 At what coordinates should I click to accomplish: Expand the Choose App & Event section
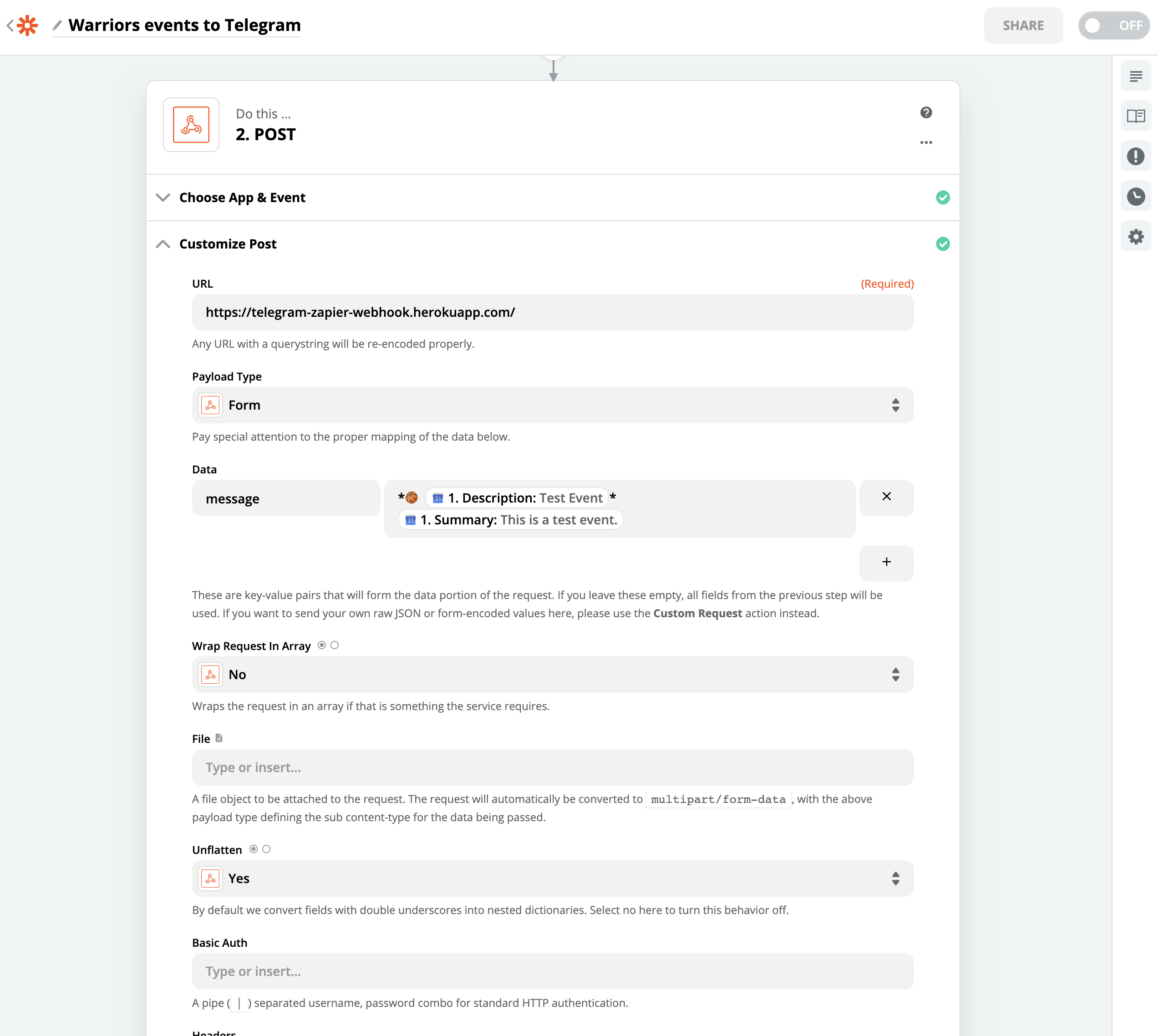(242, 198)
